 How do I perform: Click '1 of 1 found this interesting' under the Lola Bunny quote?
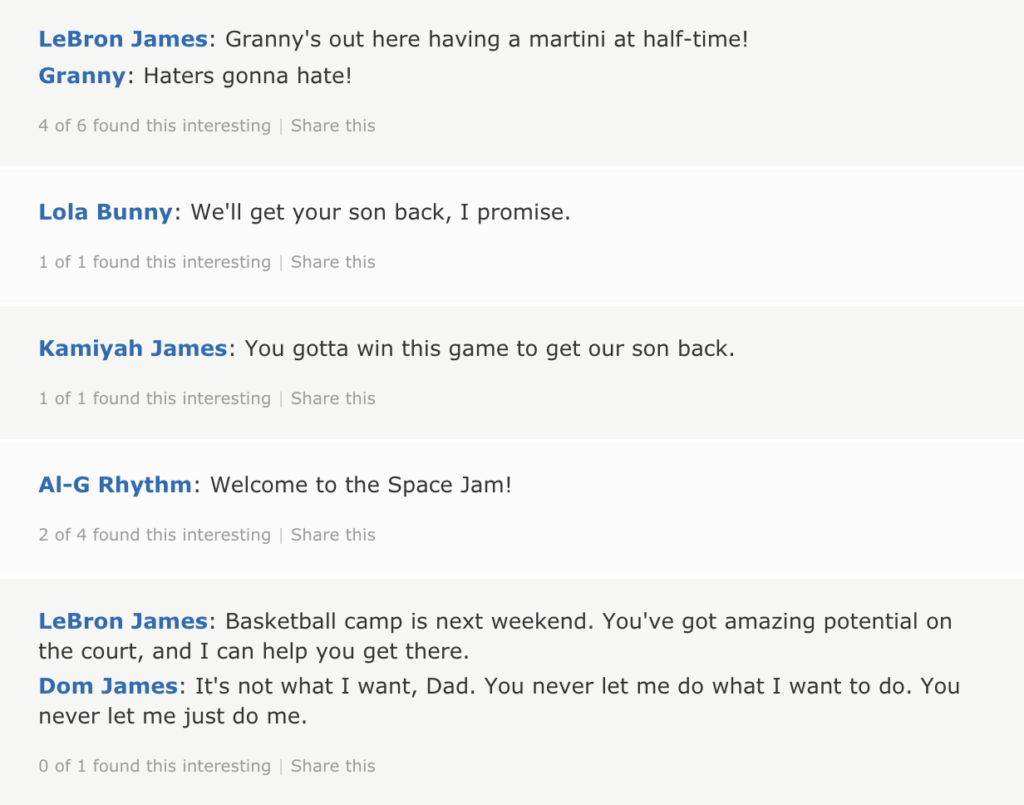pos(155,262)
